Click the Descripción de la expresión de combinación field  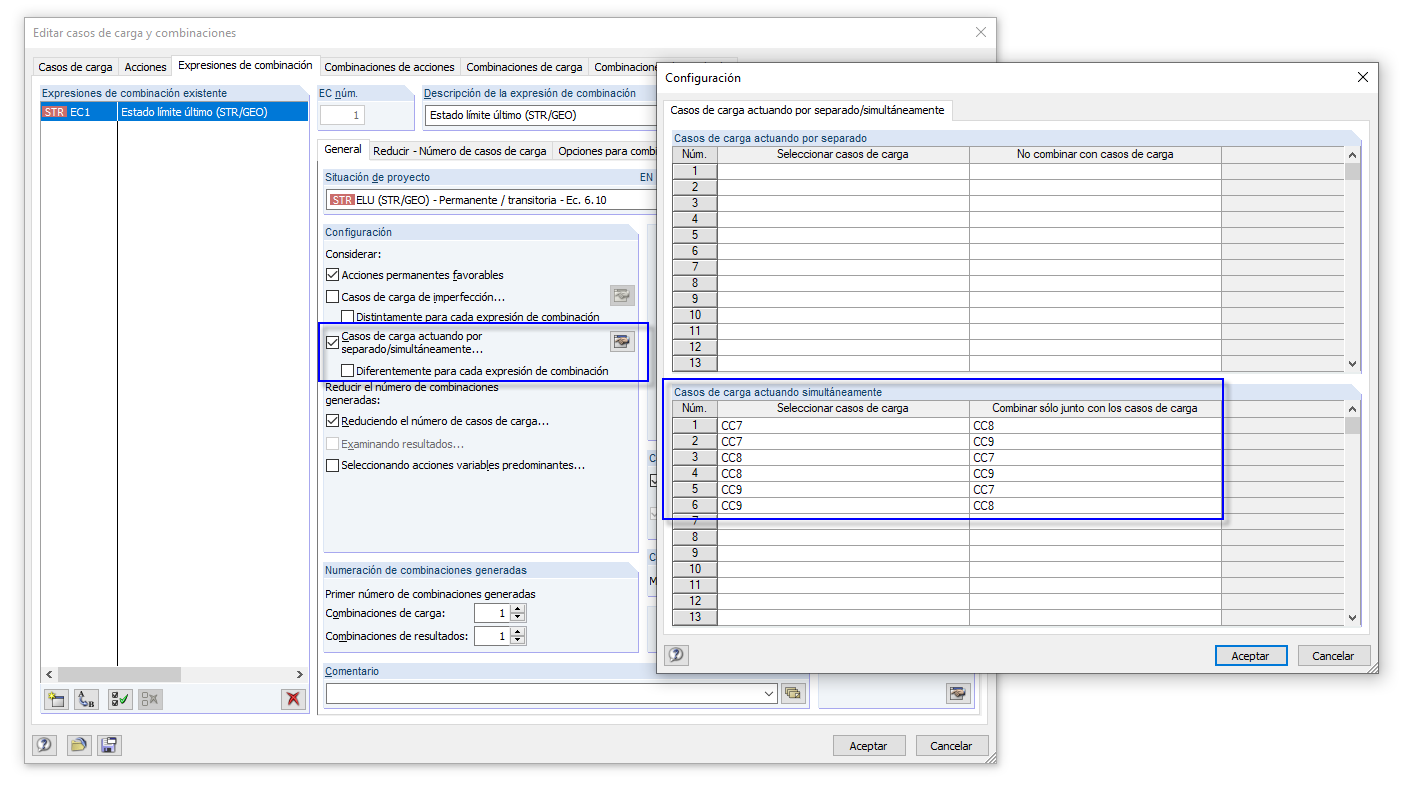(x=541, y=115)
